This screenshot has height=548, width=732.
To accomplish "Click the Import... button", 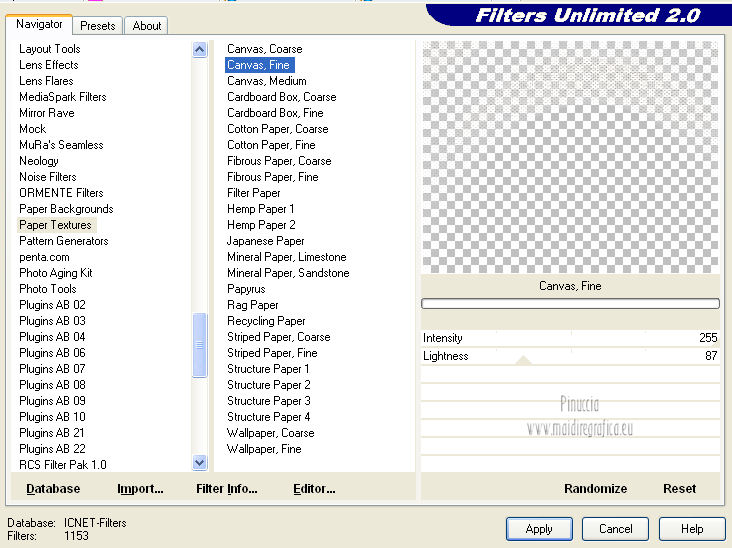I will 140,489.
